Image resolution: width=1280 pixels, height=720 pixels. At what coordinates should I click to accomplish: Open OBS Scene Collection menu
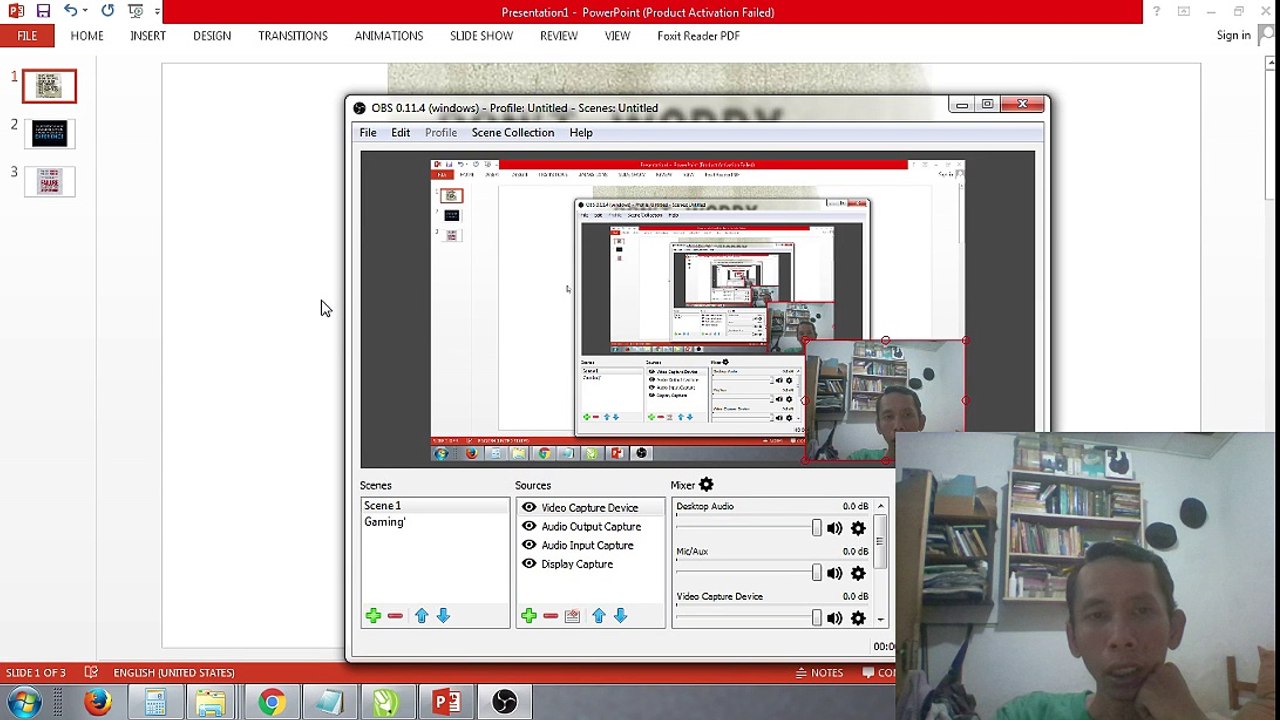[x=513, y=132]
